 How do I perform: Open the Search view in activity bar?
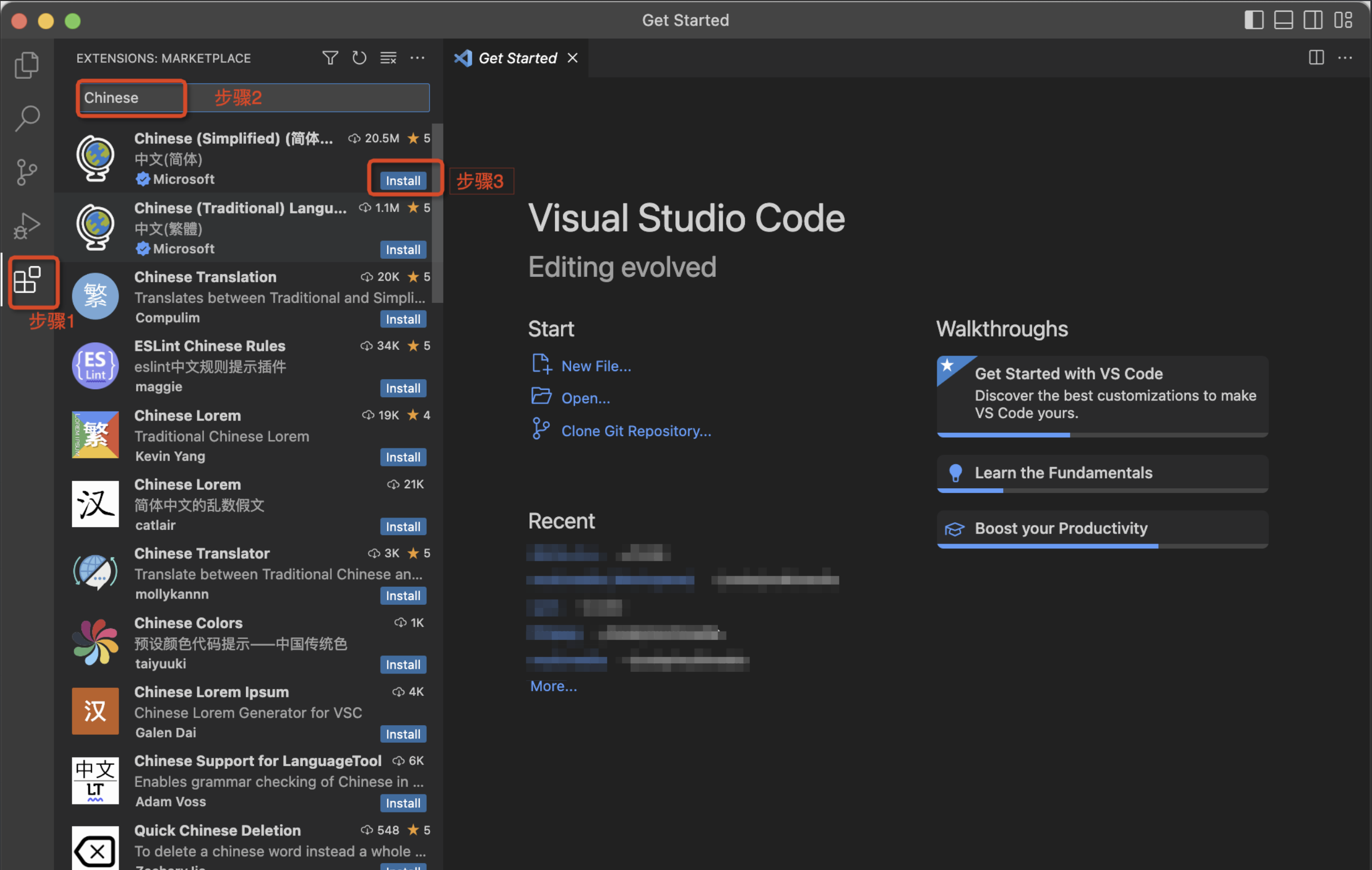pyautogui.click(x=27, y=118)
